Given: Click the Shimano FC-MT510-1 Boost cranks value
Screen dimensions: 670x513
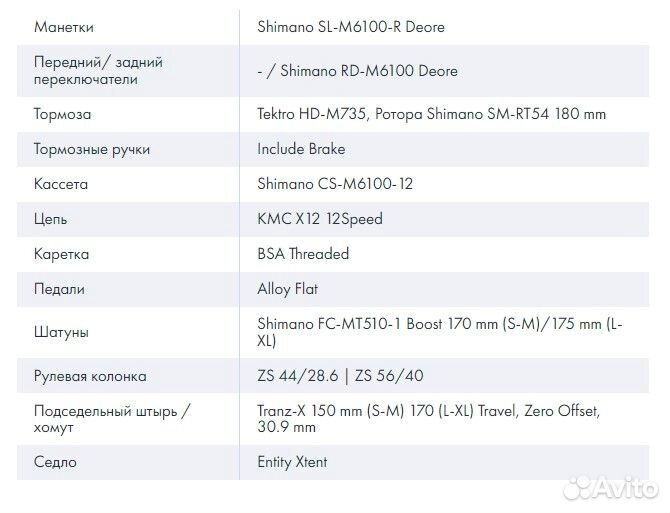Looking at the screenshot, I should (x=439, y=332).
